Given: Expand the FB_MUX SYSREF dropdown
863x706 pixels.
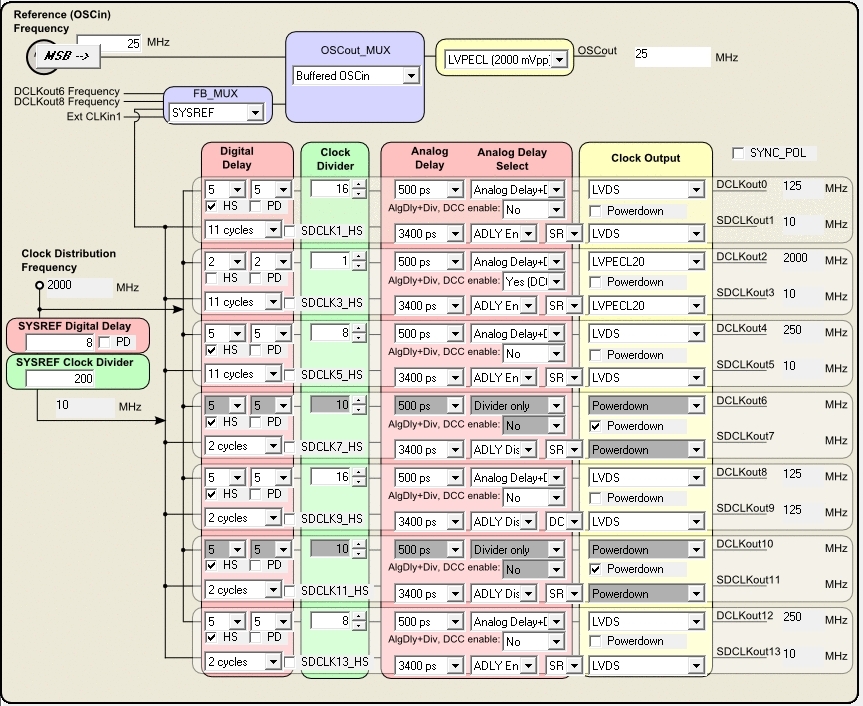Looking at the screenshot, I should coord(254,113).
